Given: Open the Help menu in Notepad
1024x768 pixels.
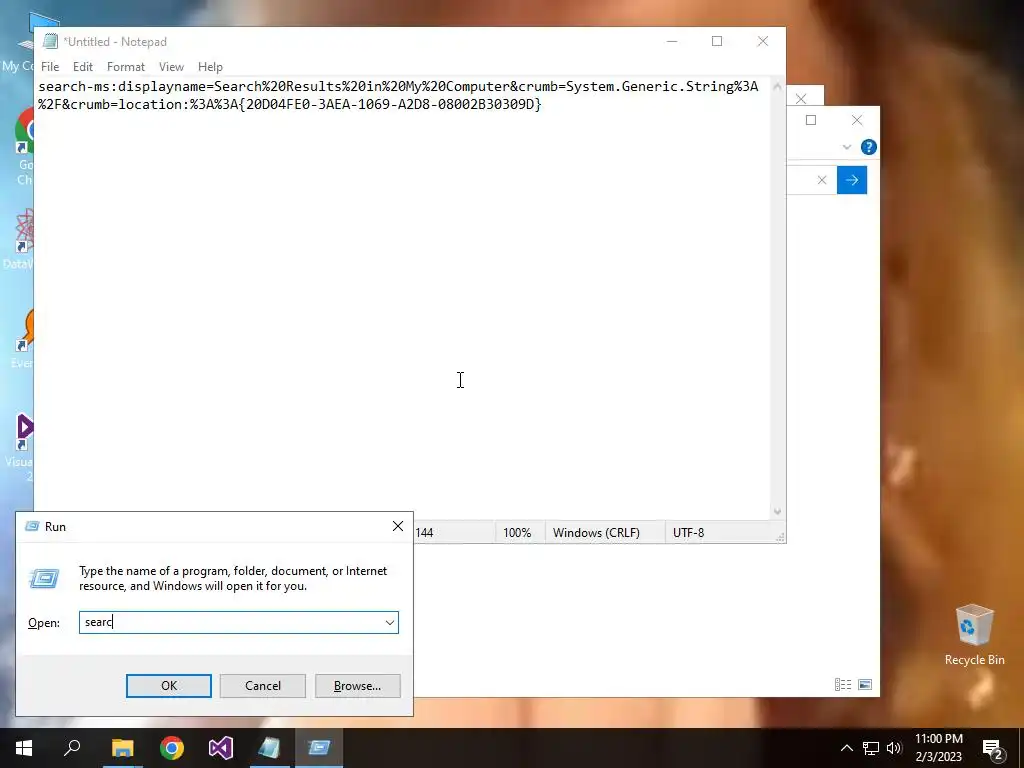Looking at the screenshot, I should click(x=210, y=67).
